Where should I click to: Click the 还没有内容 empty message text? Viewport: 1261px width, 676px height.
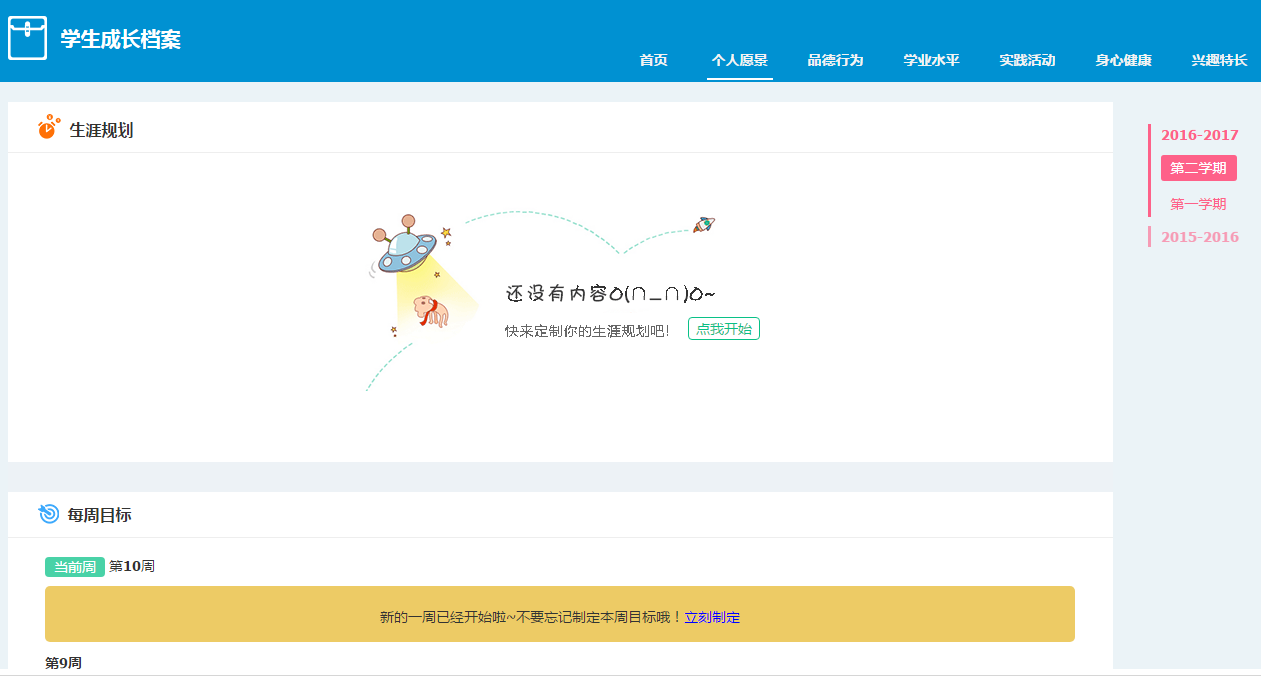pyautogui.click(x=611, y=293)
